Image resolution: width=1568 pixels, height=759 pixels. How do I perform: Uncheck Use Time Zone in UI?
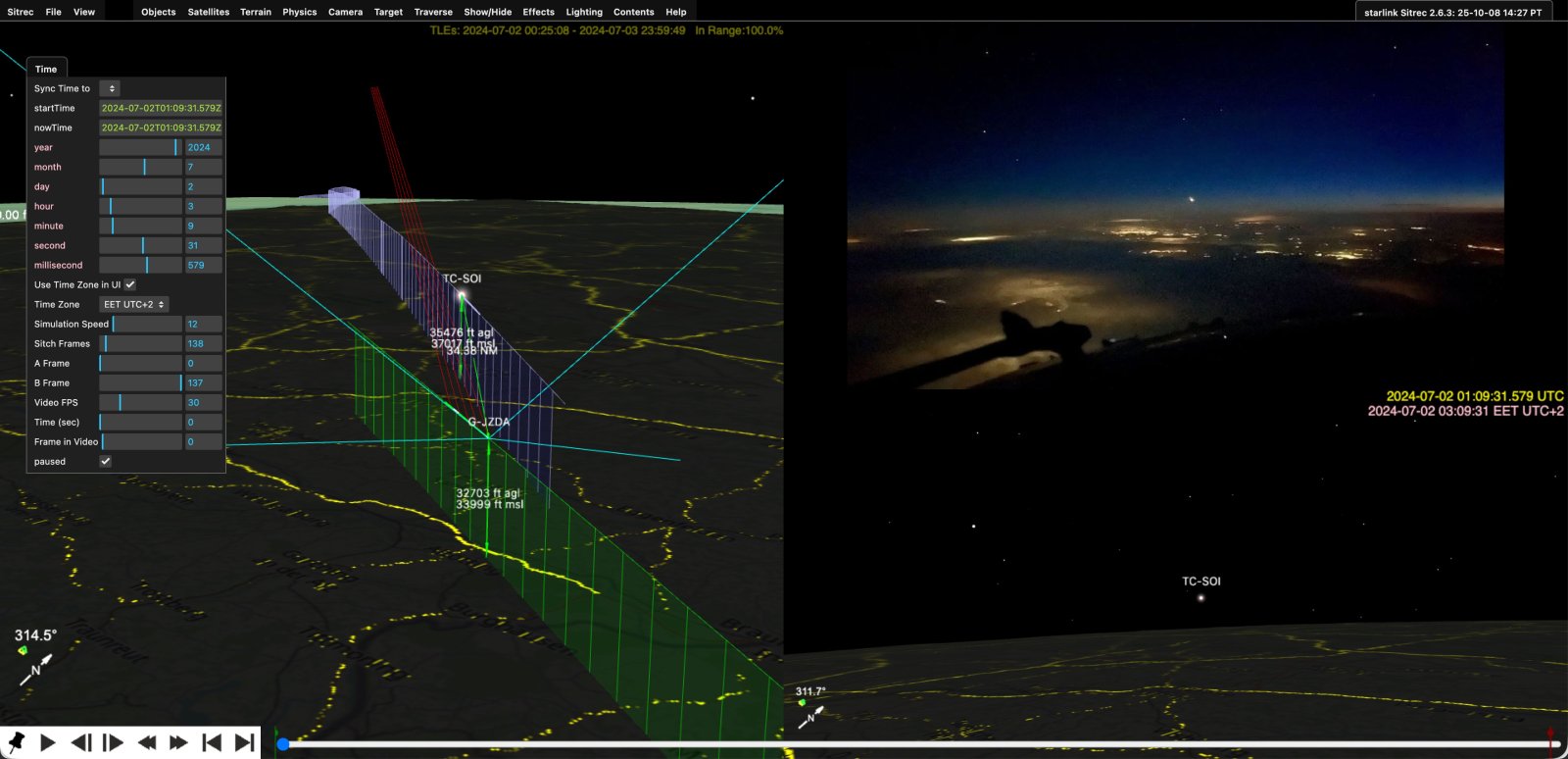click(130, 284)
